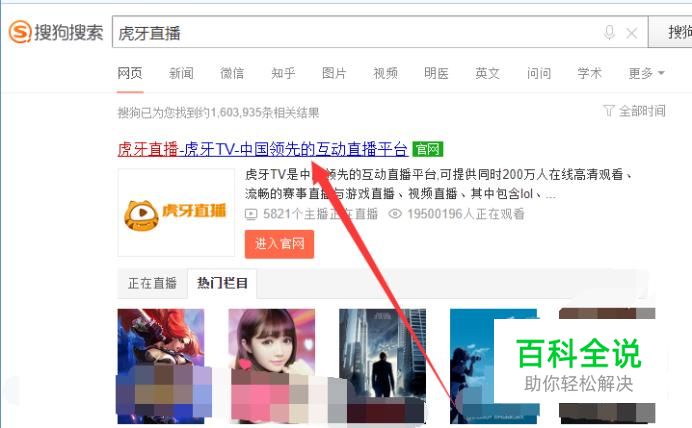Image resolution: width=692 pixels, height=428 pixels.
Task: Click the eye icon beside viewer count
Action: (395, 214)
